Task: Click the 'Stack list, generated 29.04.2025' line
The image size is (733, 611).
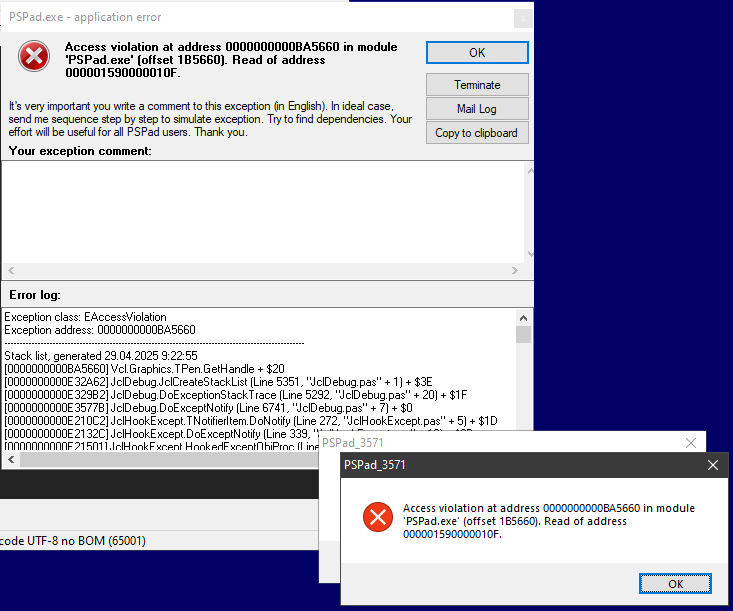Action: click(101, 356)
